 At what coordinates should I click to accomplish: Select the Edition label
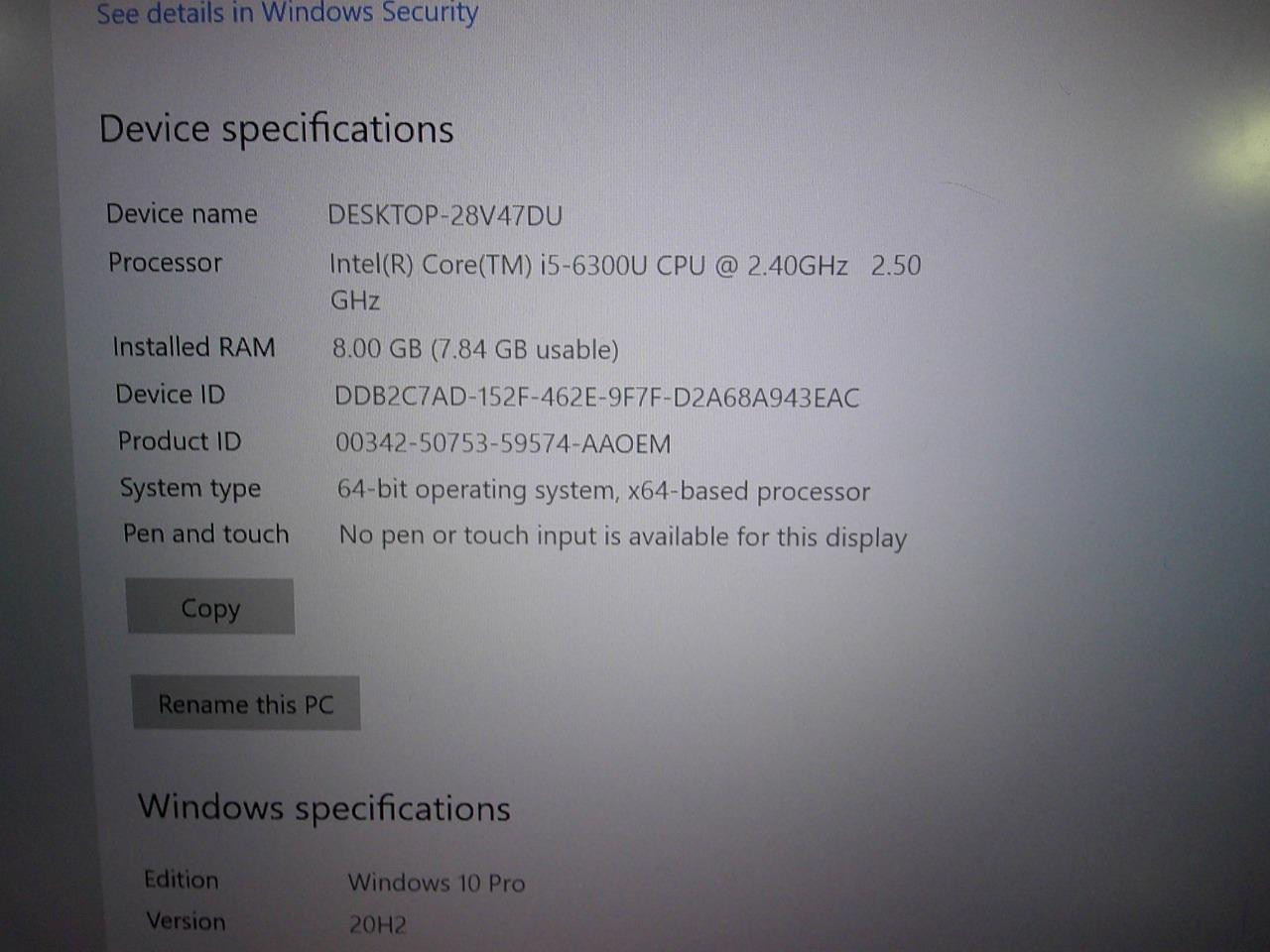pos(182,880)
